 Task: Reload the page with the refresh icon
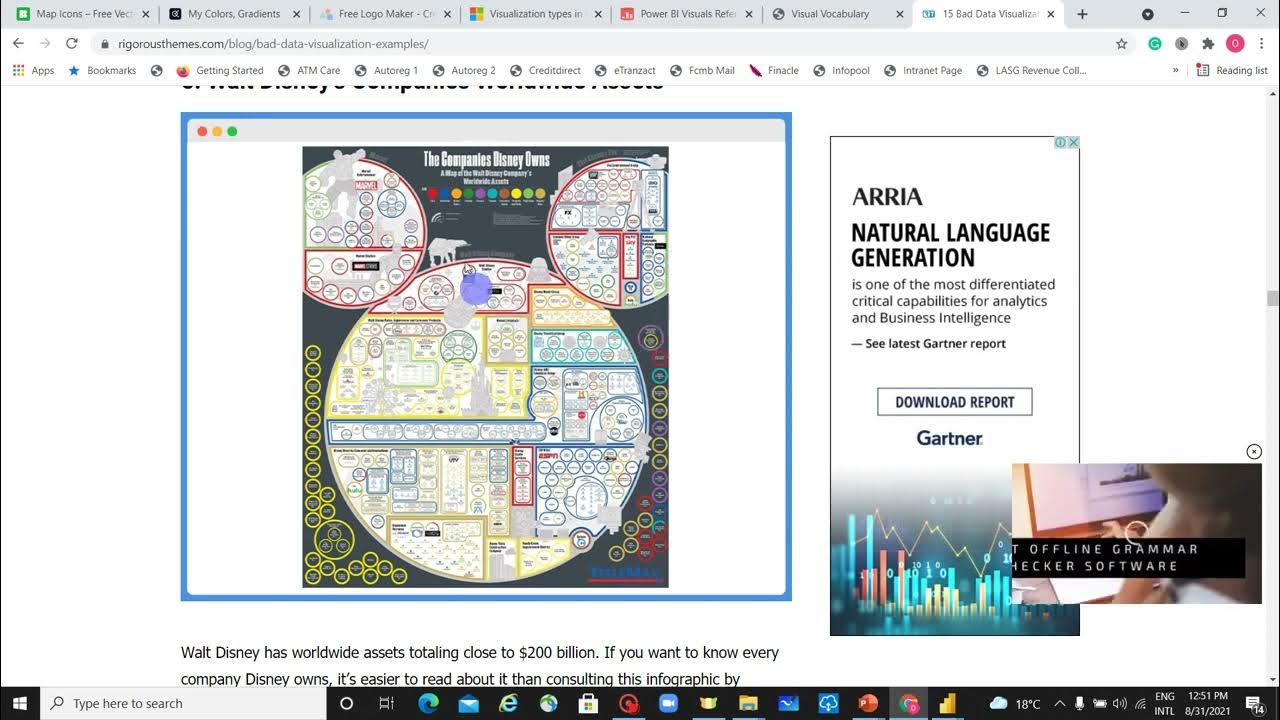tap(71, 44)
